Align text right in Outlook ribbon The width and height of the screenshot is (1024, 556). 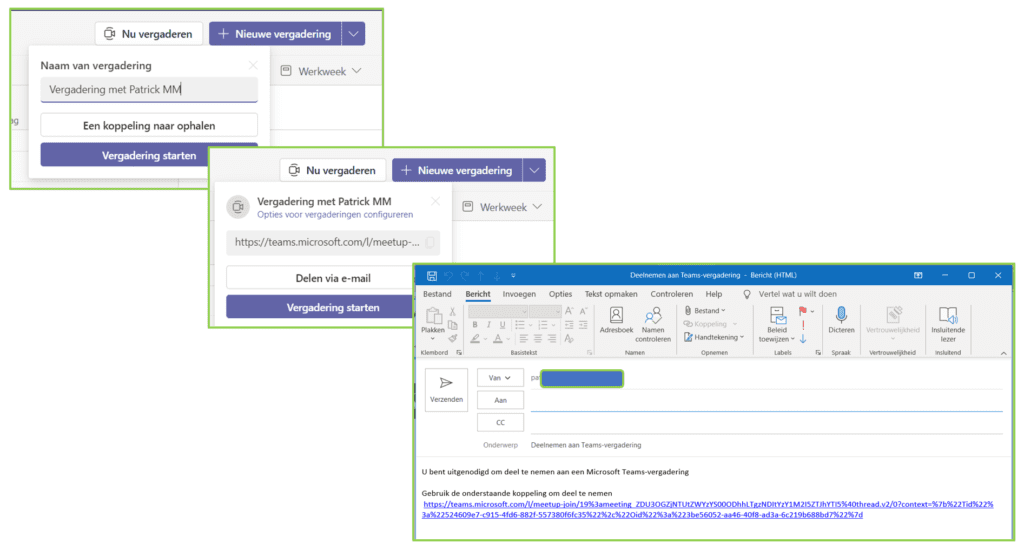(x=552, y=338)
